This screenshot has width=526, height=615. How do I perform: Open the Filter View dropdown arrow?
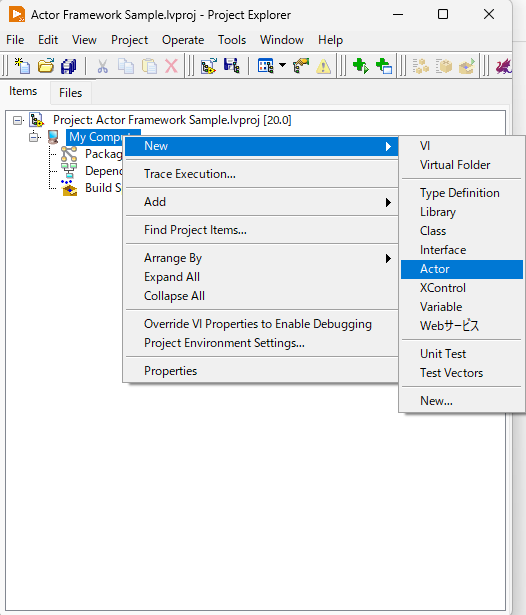tap(282, 65)
